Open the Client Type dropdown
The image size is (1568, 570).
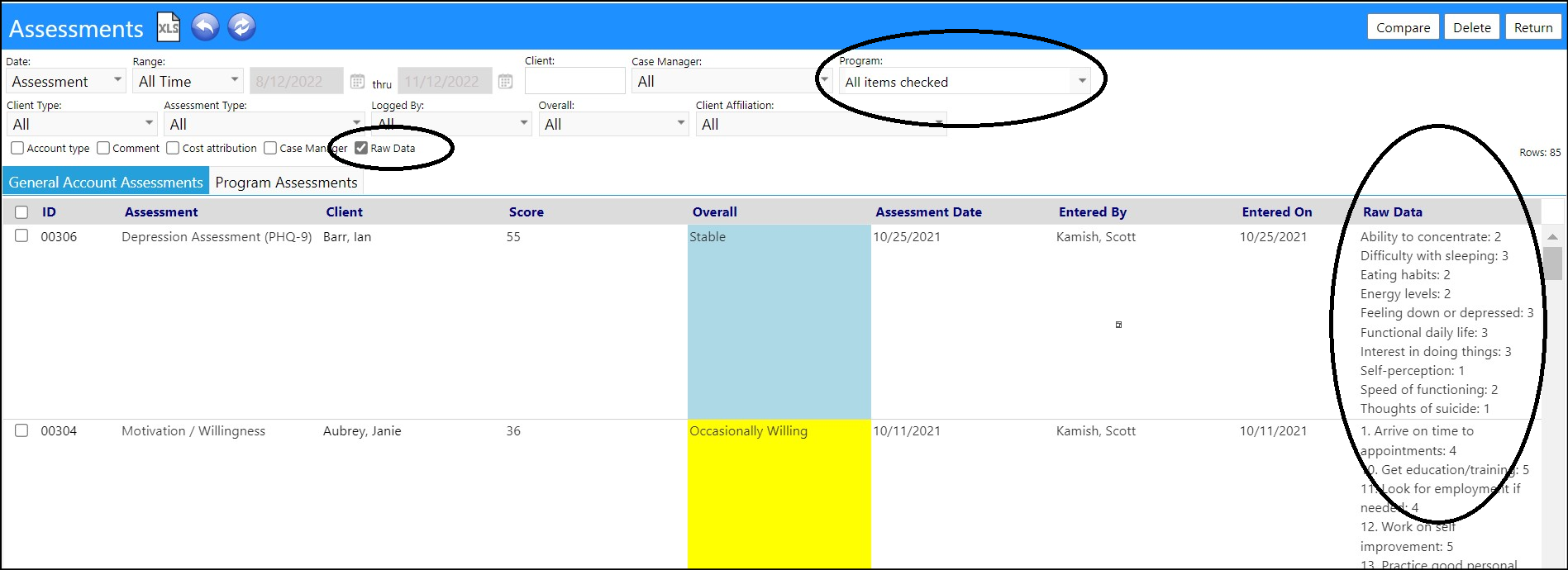82,124
